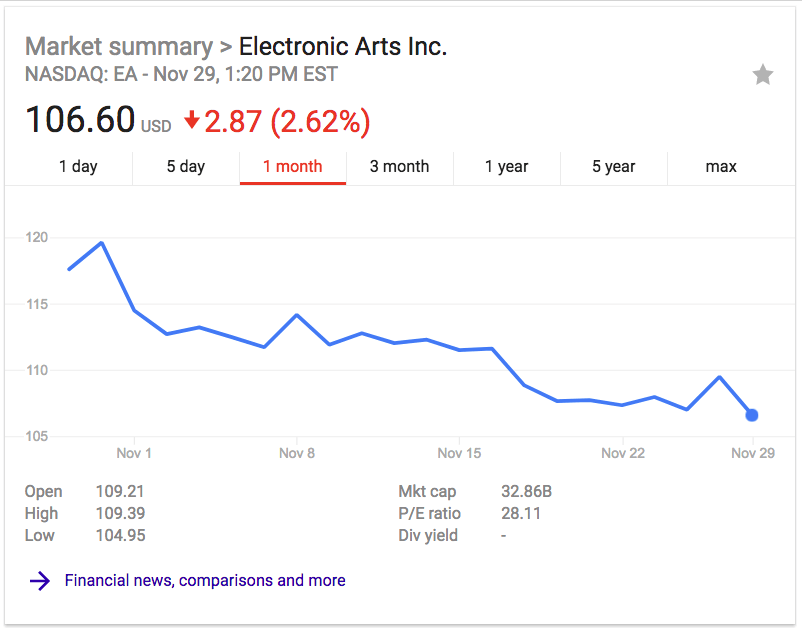Select the max range tab

tap(721, 167)
